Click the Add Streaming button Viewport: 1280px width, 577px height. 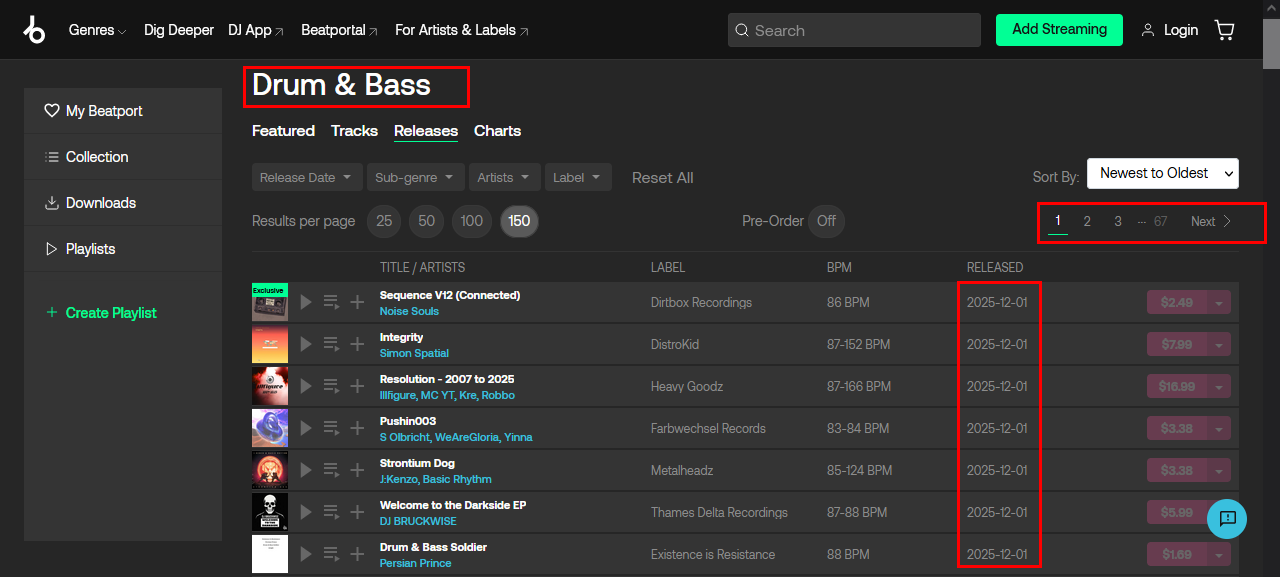tap(1059, 30)
